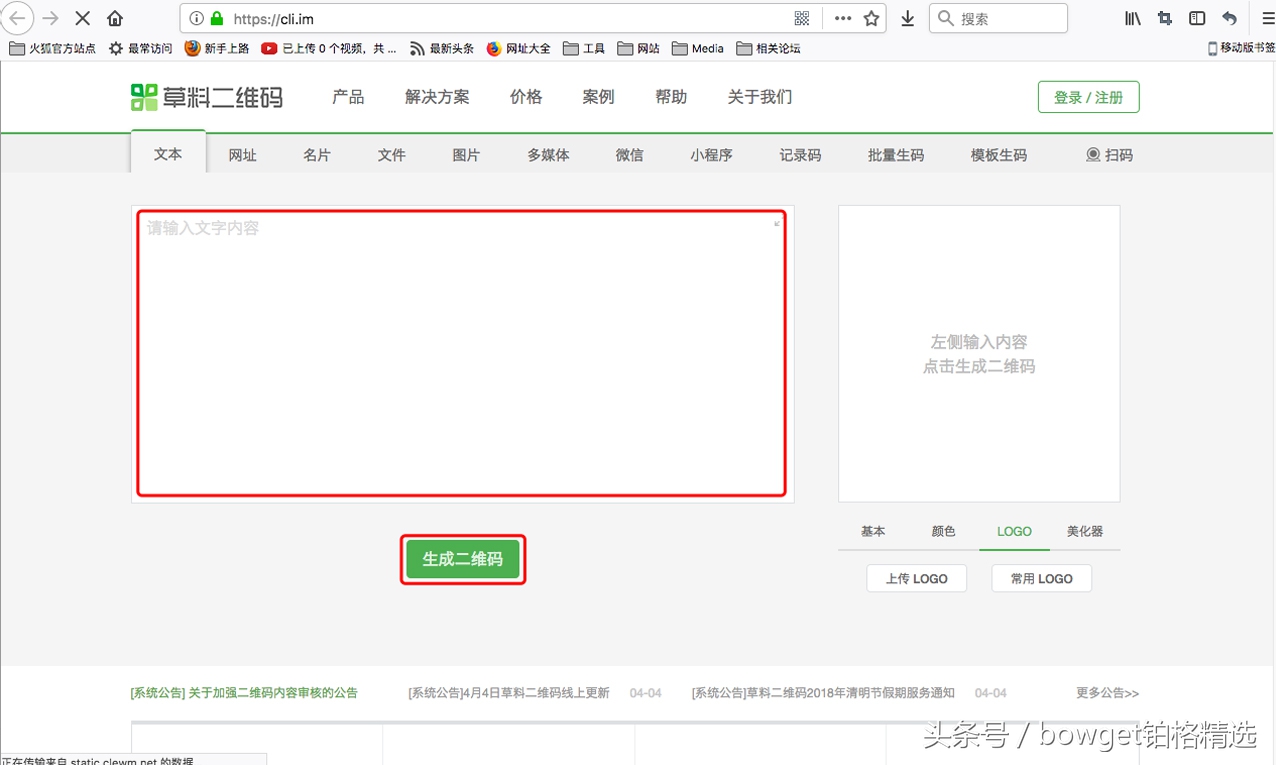Open the 更多公告>> link
Screen dimensions: 1276x765
(1107, 692)
